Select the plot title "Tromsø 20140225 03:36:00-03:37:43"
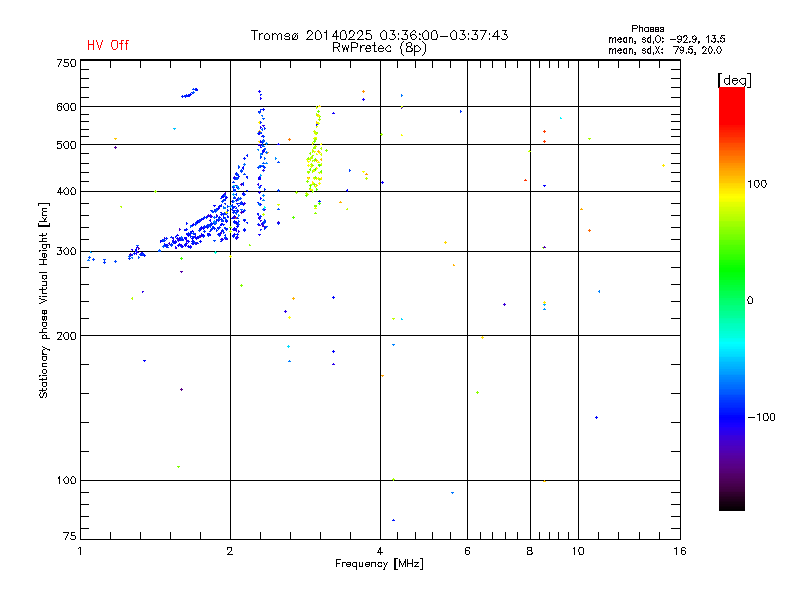This screenshot has height=600, width=800. pyautogui.click(x=379, y=35)
